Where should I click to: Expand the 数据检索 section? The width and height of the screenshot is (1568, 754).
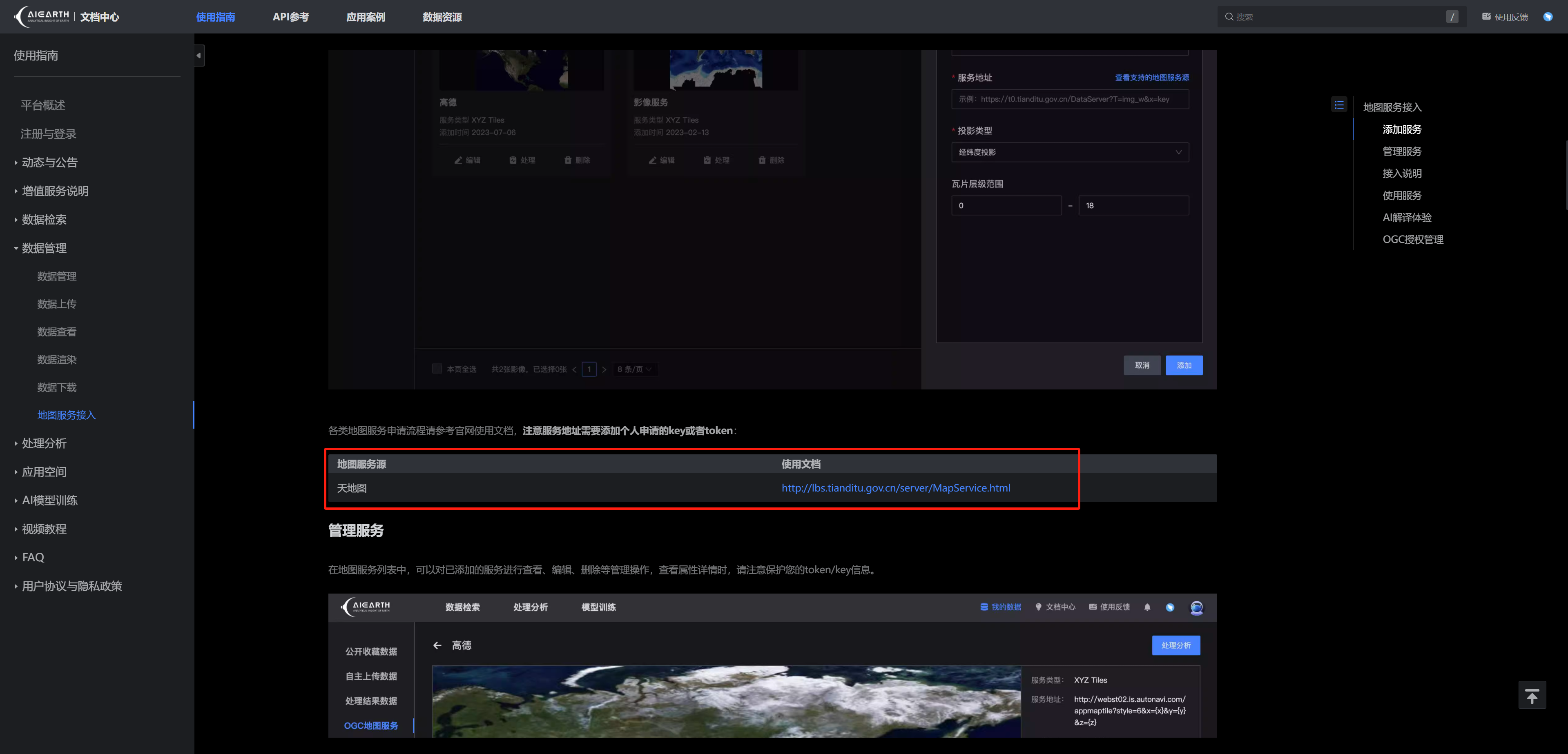click(x=16, y=220)
